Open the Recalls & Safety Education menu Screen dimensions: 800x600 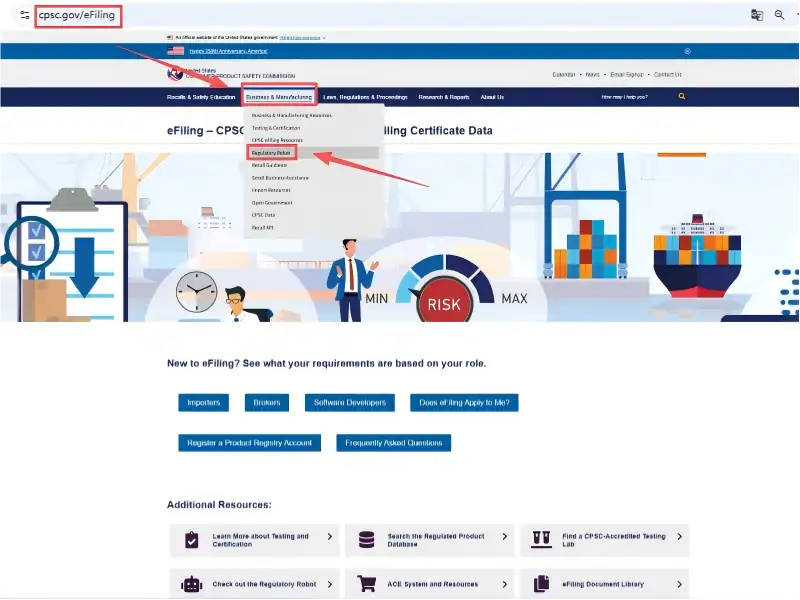pyautogui.click(x=201, y=97)
